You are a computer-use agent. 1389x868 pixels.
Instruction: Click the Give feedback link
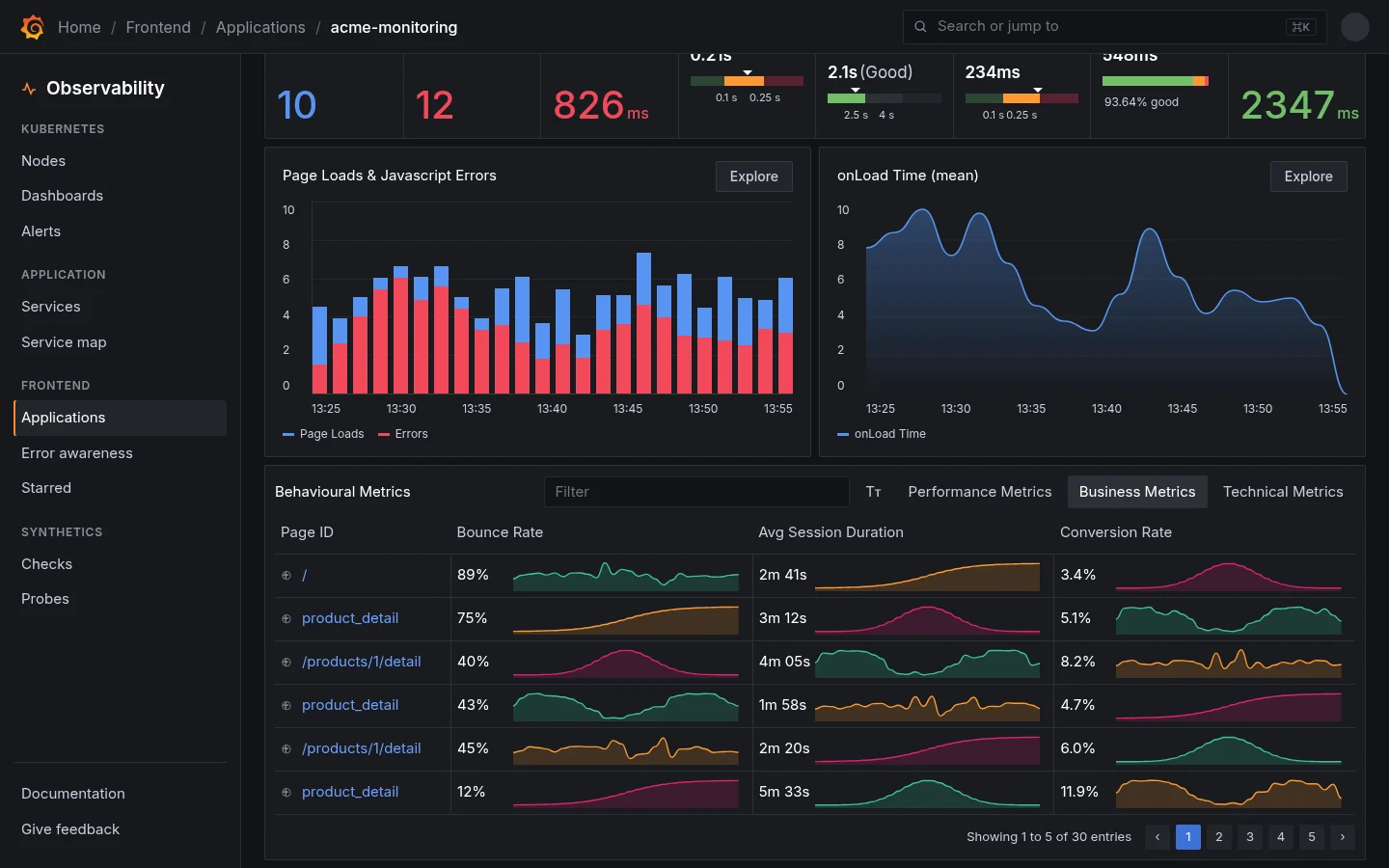point(70,829)
